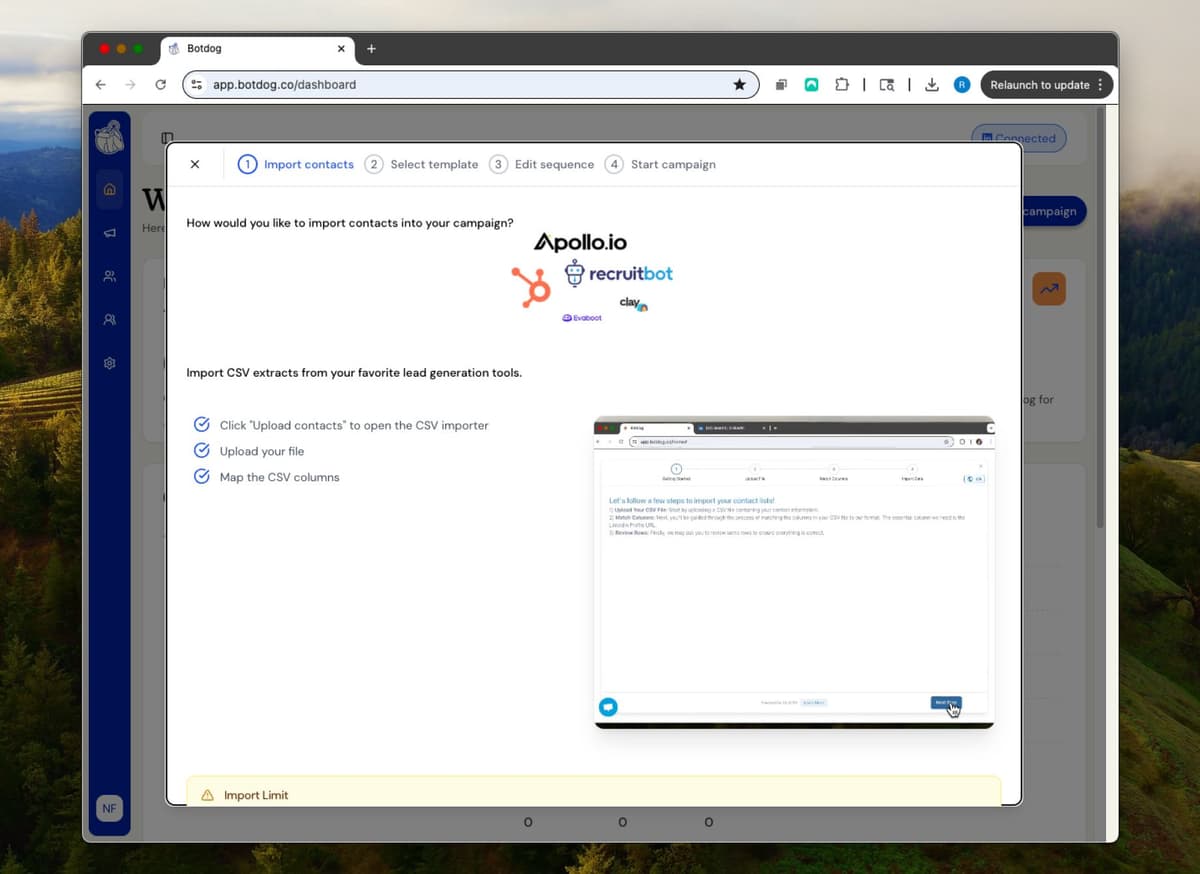Open the settings gear icon in sidebar

click(x=110, y=363)
